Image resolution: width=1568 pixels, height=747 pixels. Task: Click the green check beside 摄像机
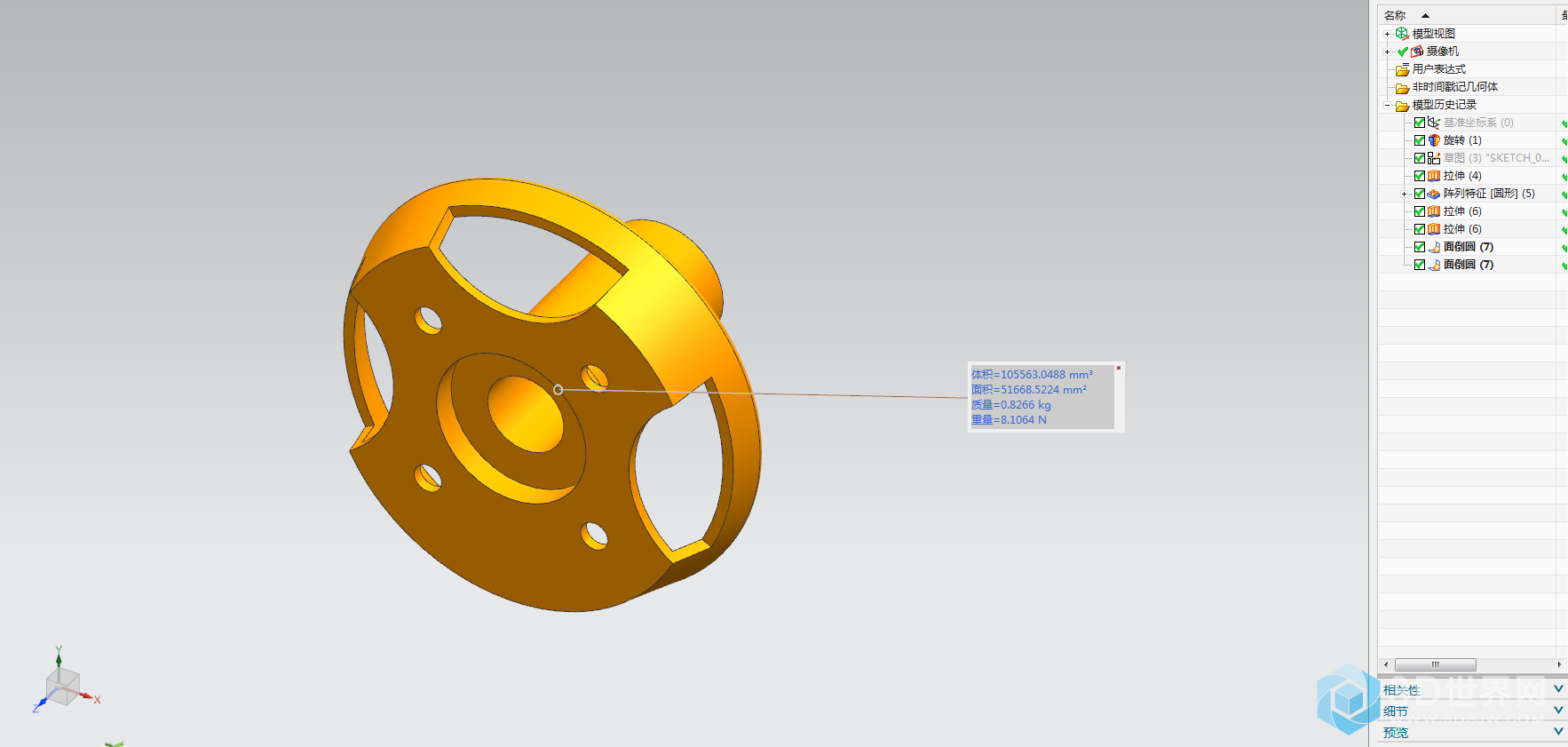click(1403, 52)
